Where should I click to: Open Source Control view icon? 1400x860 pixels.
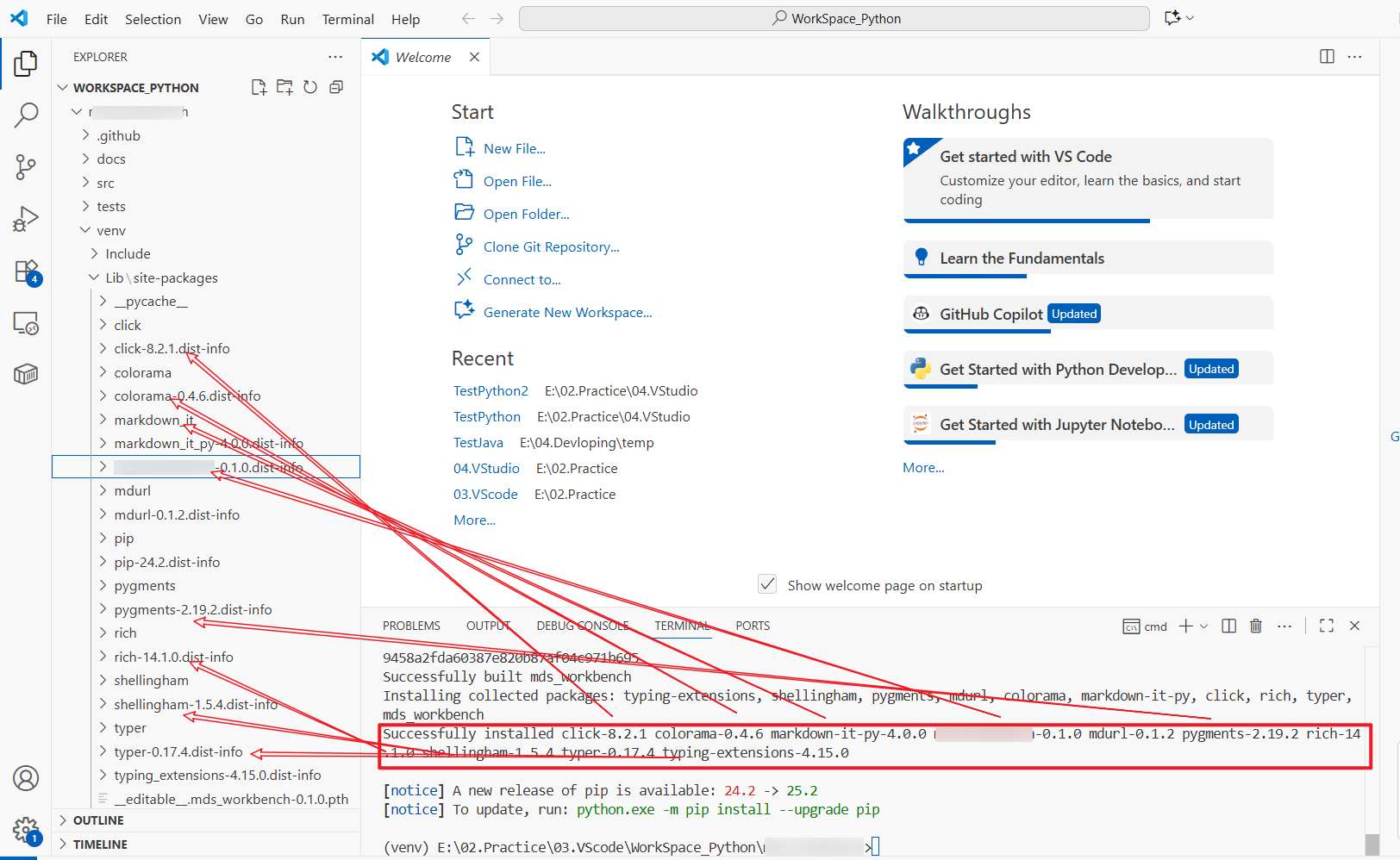(26, 166)
